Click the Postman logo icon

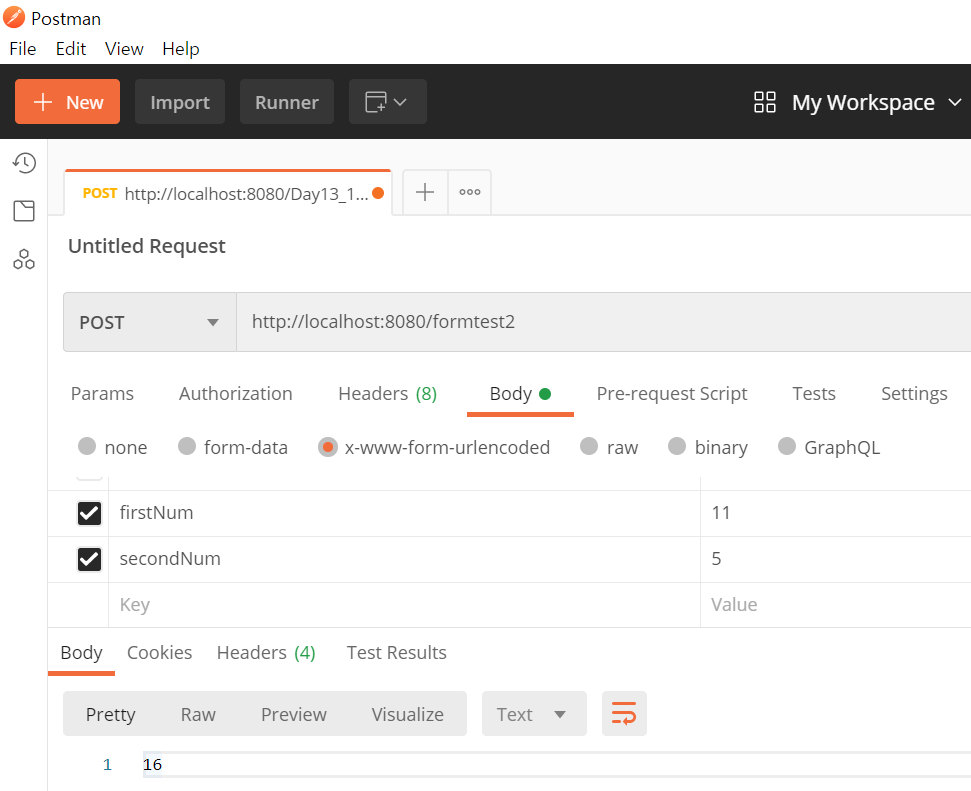click(14, 17)
